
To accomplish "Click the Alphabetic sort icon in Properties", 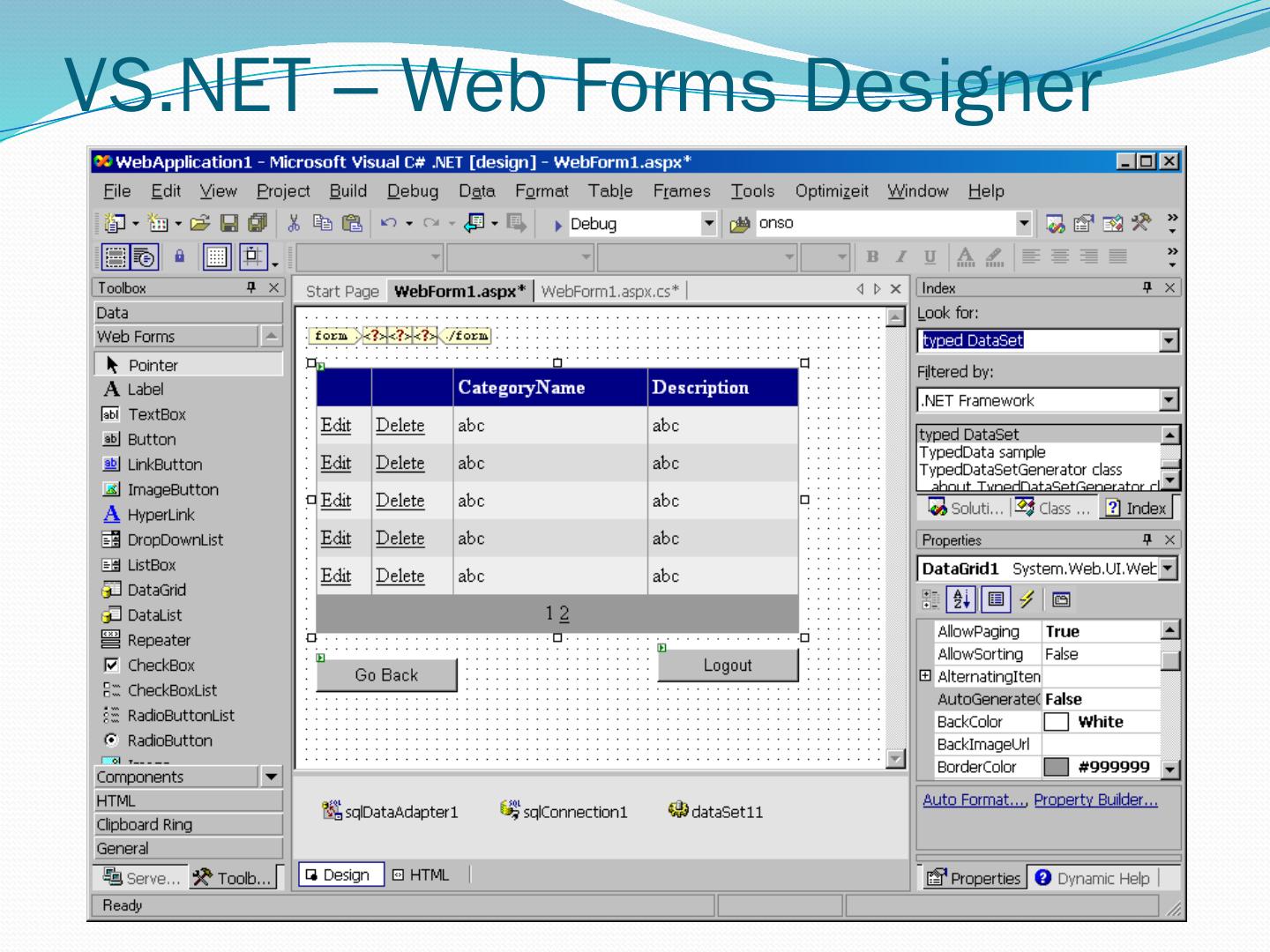I will (x=960, y=600).
